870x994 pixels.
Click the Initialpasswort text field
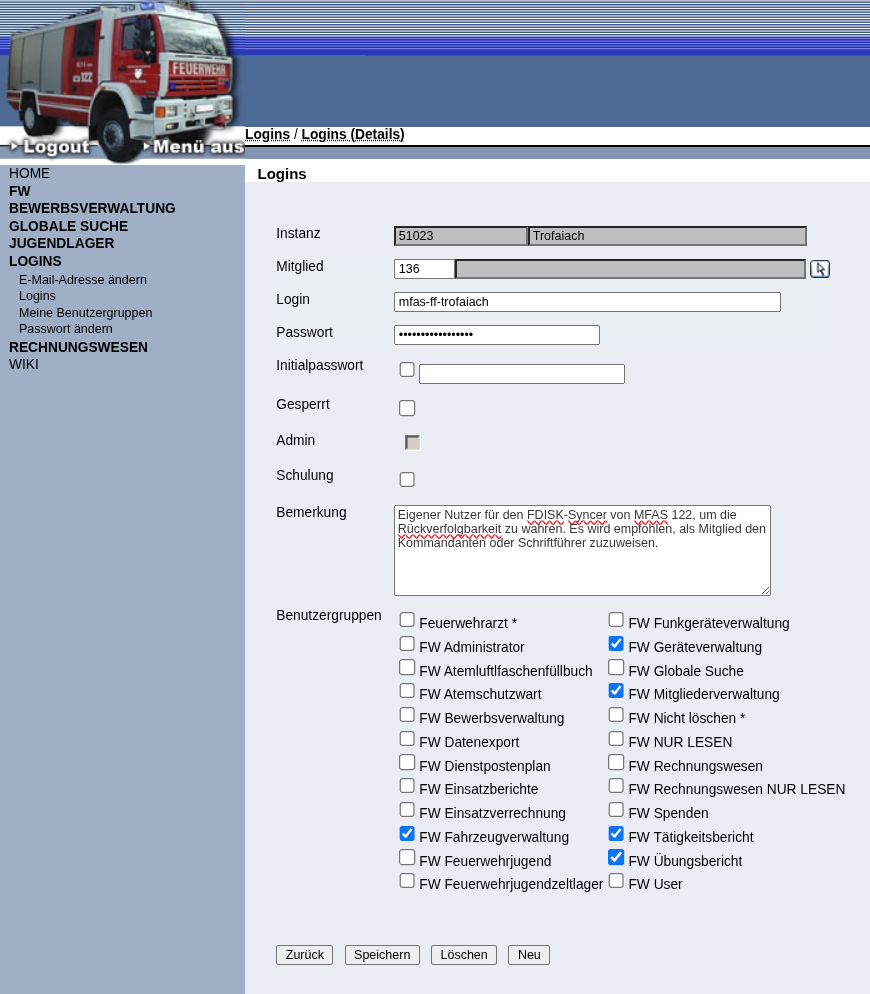tap(522, 374)
